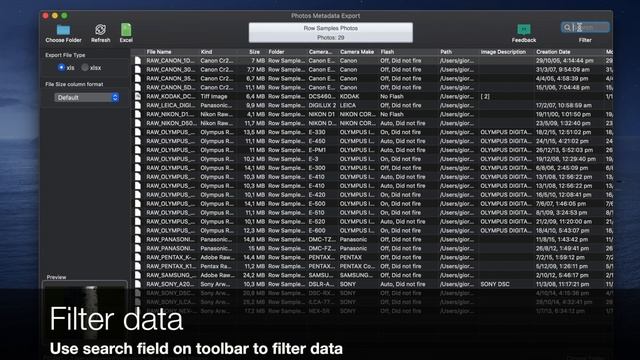Select the DCS460 camera cell
This screenshot has width=640, height=360.
coord(321,96)
